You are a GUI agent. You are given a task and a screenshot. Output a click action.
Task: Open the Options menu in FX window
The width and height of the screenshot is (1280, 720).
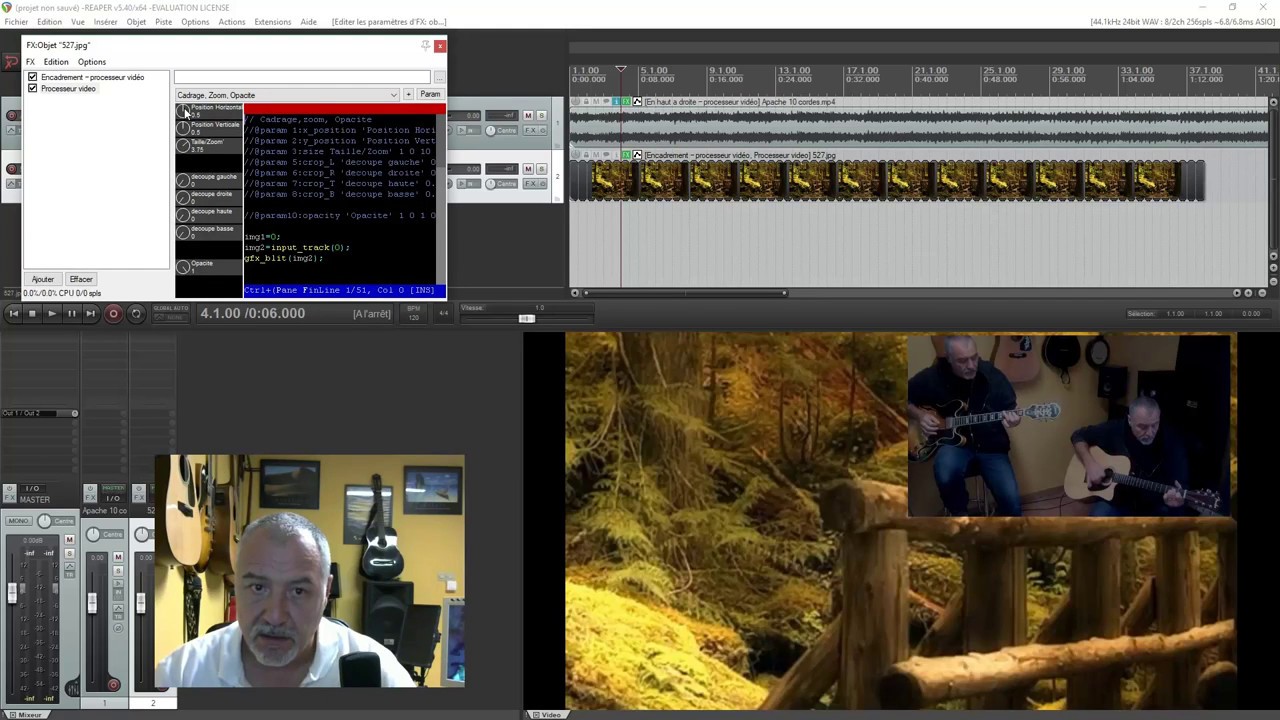(x=92, y=62)
